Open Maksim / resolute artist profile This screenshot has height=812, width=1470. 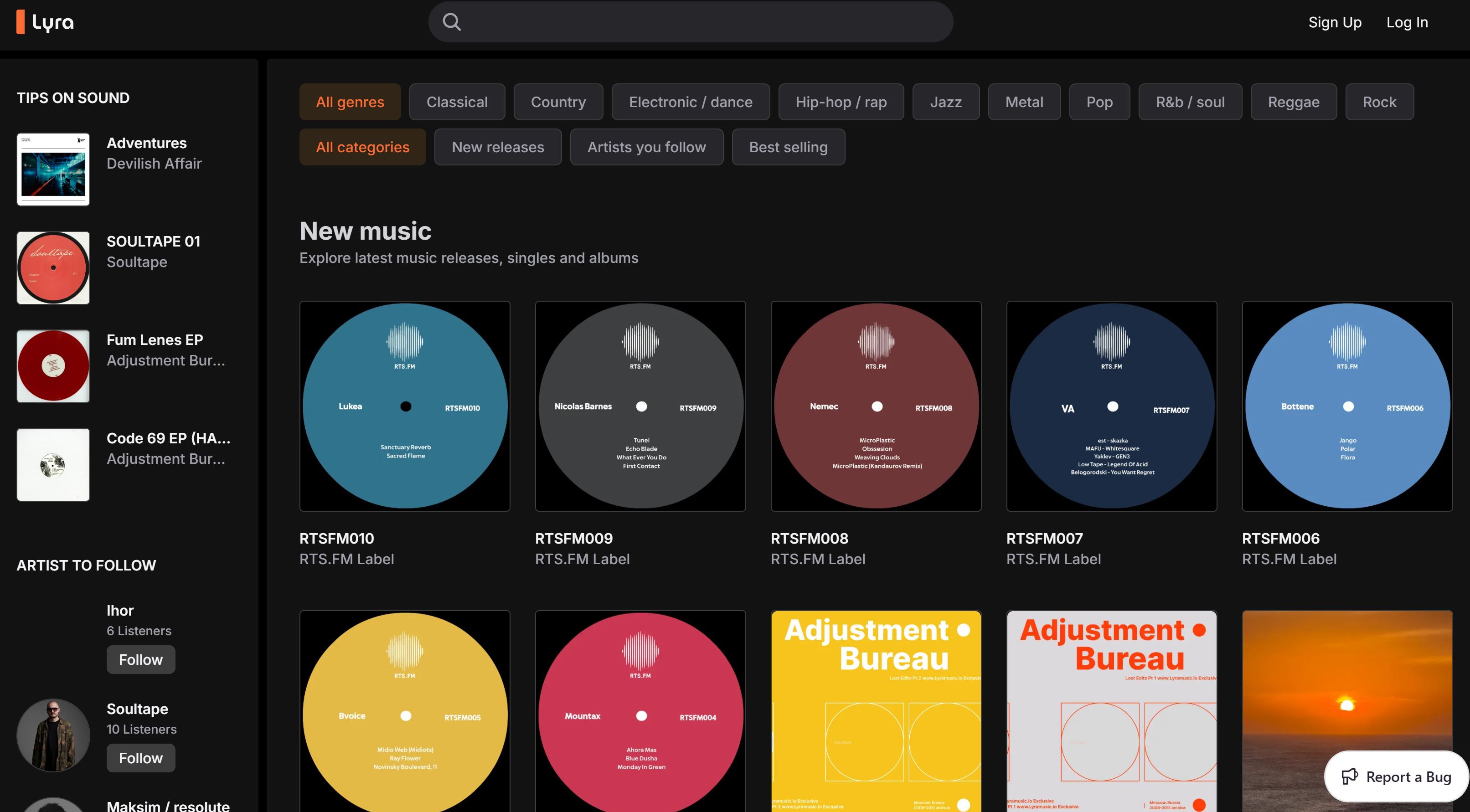coord(168,805)
